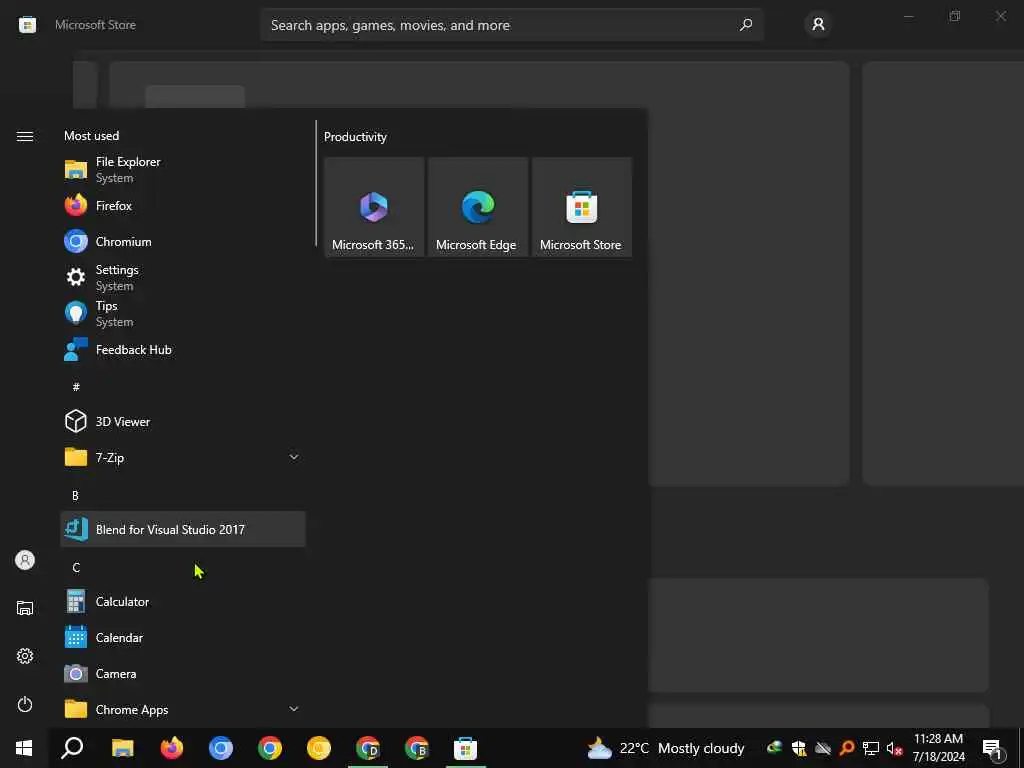Open the yellow Chrome Canary taskbar icon
The width and height of the screenshot is (1024, 768).
point(319,748)
